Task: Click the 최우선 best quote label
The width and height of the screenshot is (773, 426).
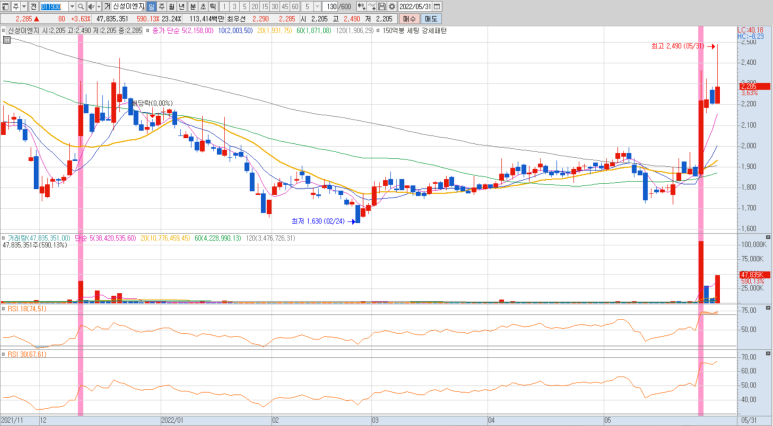Action: tap(236, 19)
